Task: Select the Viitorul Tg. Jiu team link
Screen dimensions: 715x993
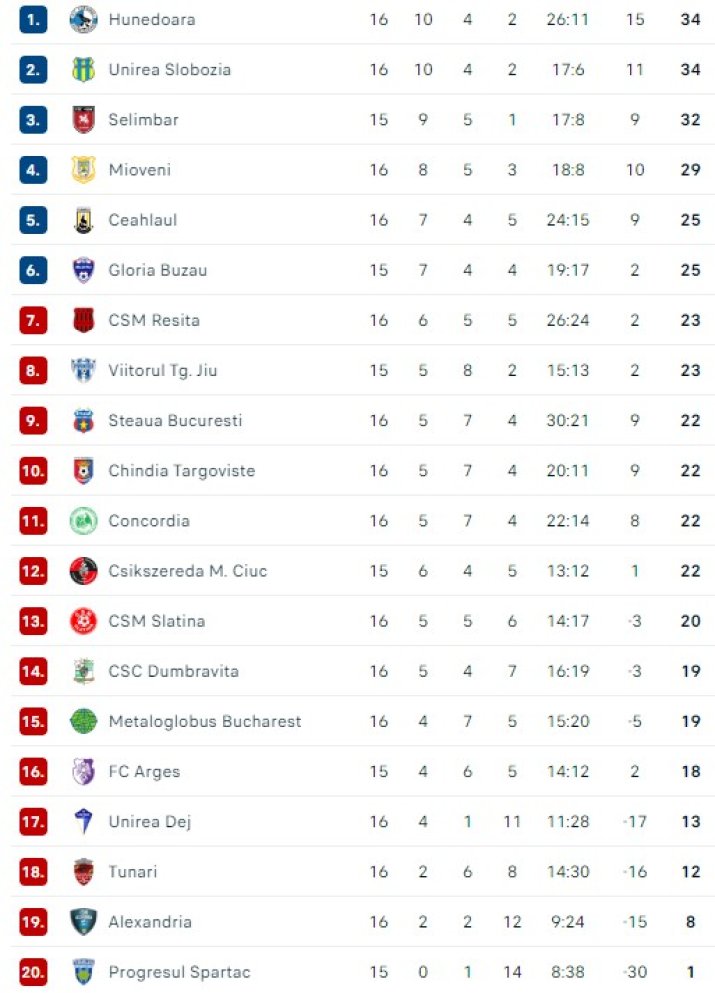Action: pyautogui.click(x=163, y=370)
